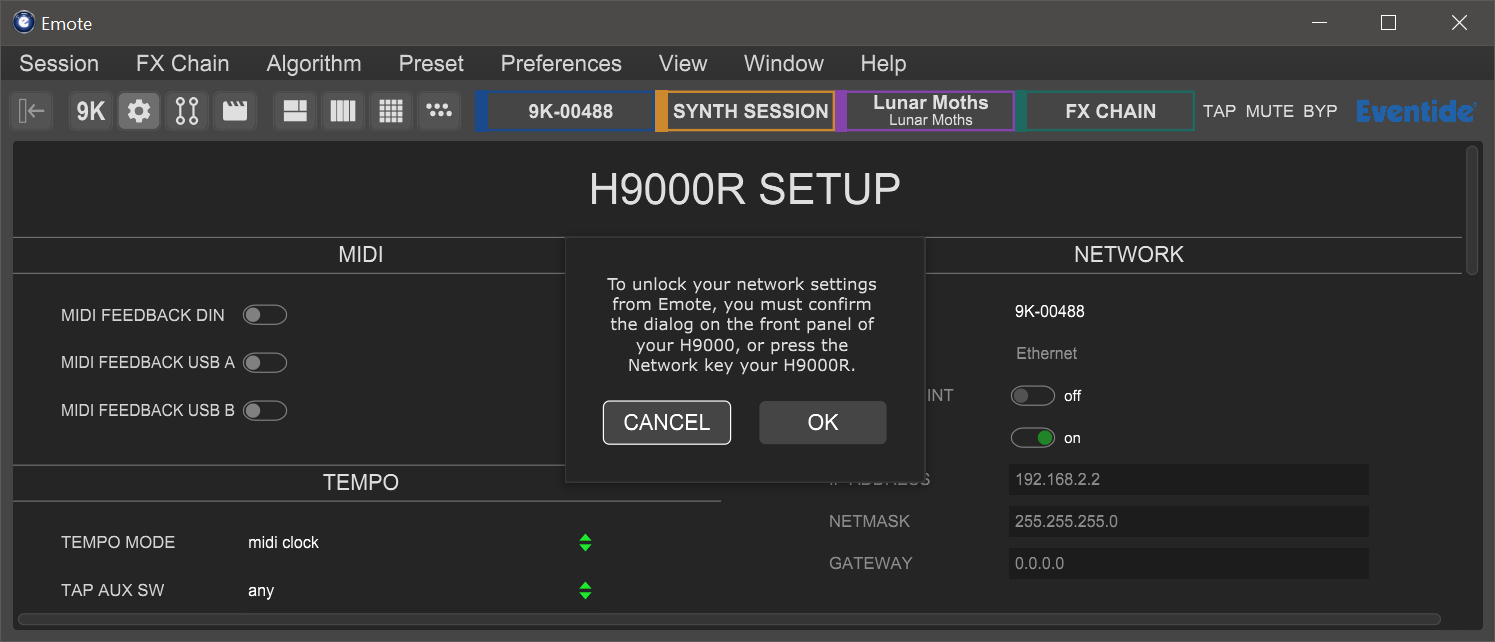
Task: Click the MIDI section header
Action: 361,255
